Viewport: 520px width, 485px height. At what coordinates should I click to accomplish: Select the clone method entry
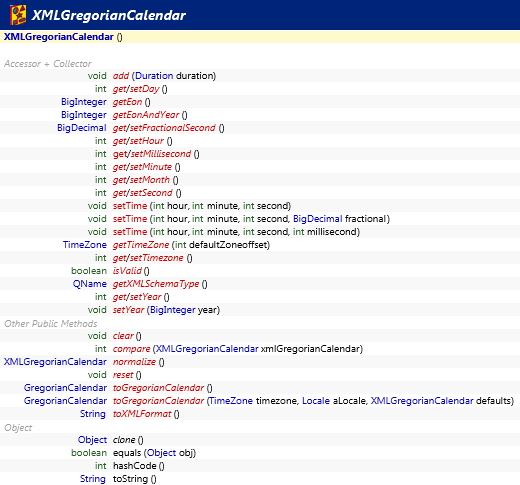(x=124, y=440)
